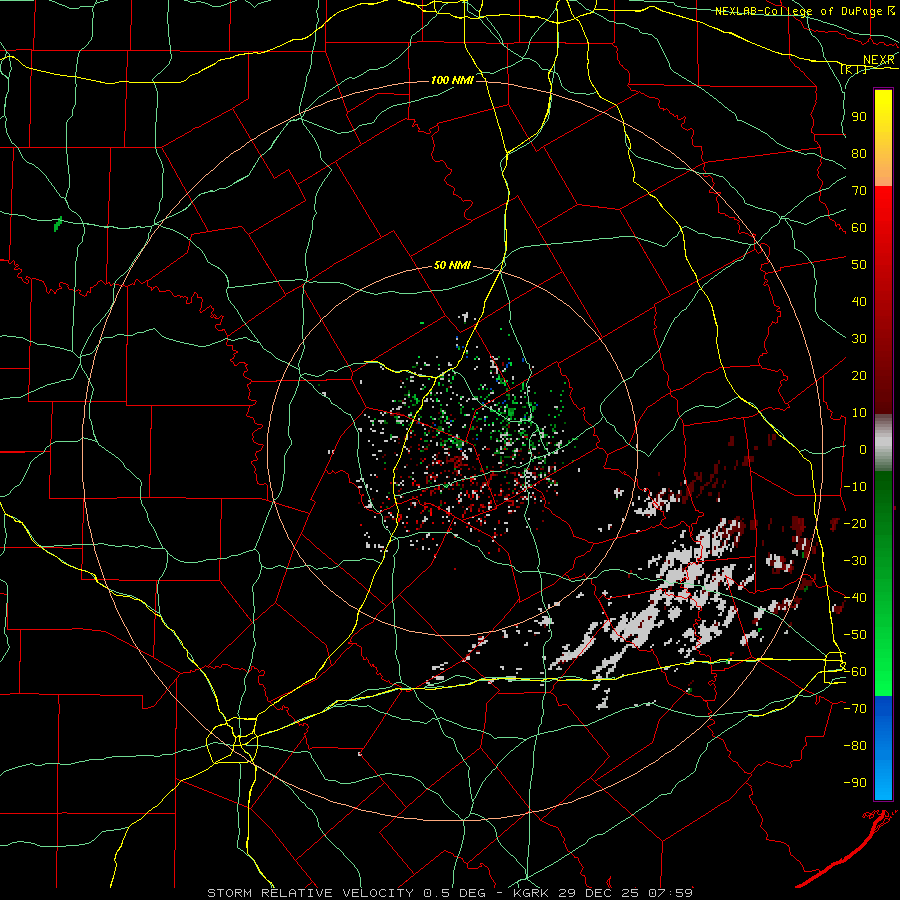Click the "STORM RELATIVE VELOCITY 0.5 DEG" caption
Viewport: 900px width, 900px height.
(346, 893)
